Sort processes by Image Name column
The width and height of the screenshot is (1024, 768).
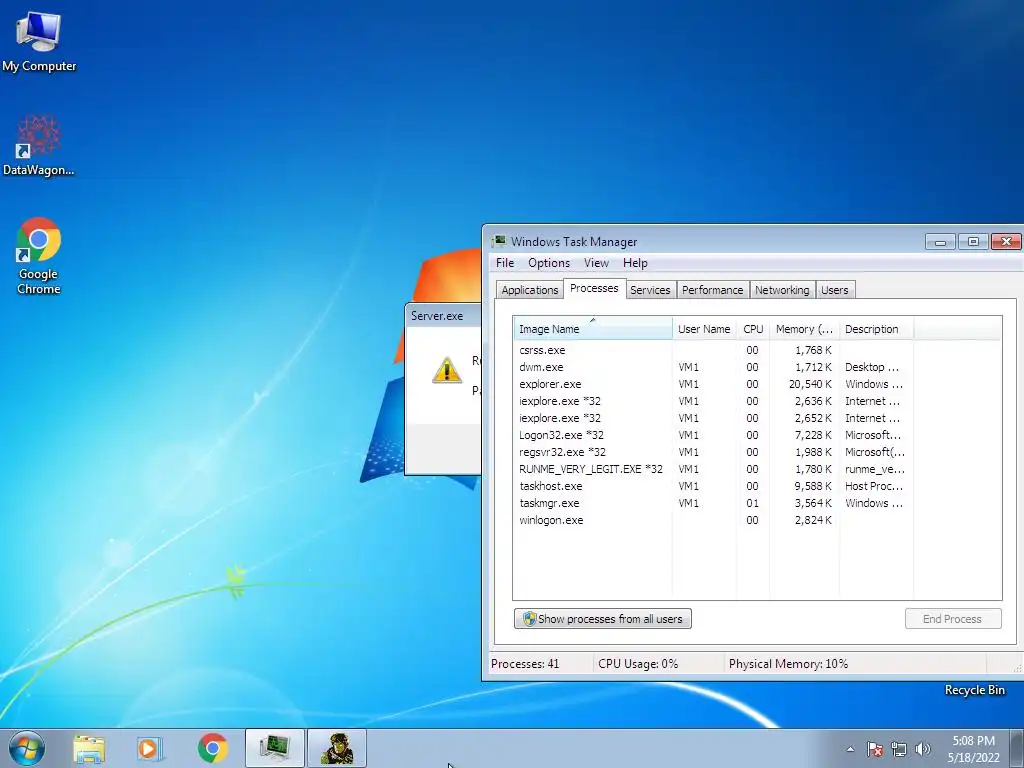[x=593, y=329]
